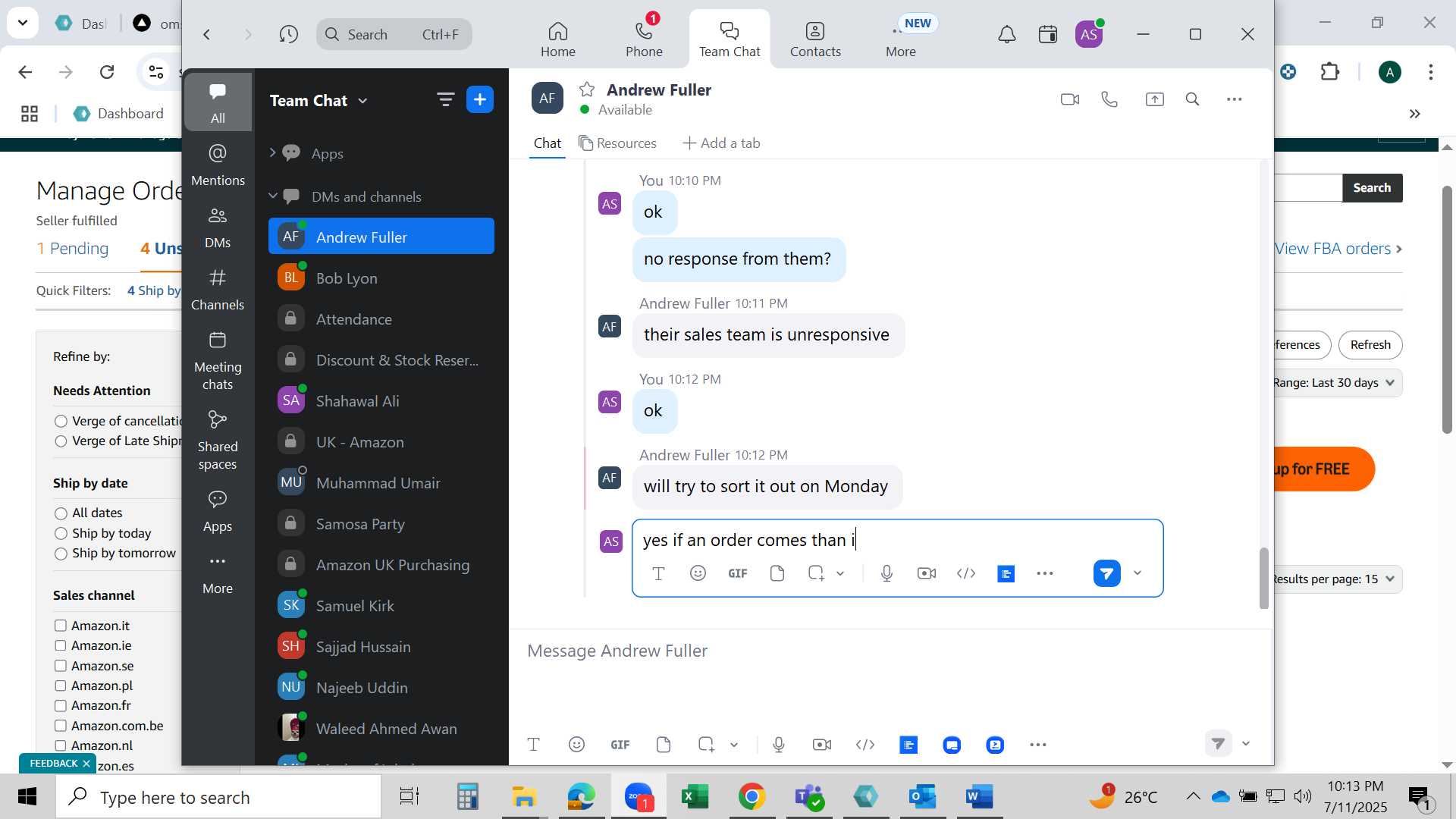Select Ship by today radio button
Screen dimensions: 1456x819
point(61,533)
